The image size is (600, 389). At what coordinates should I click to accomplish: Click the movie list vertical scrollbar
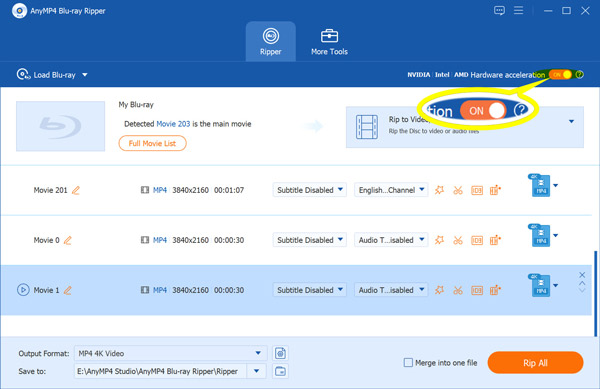(x=595, y=294)
